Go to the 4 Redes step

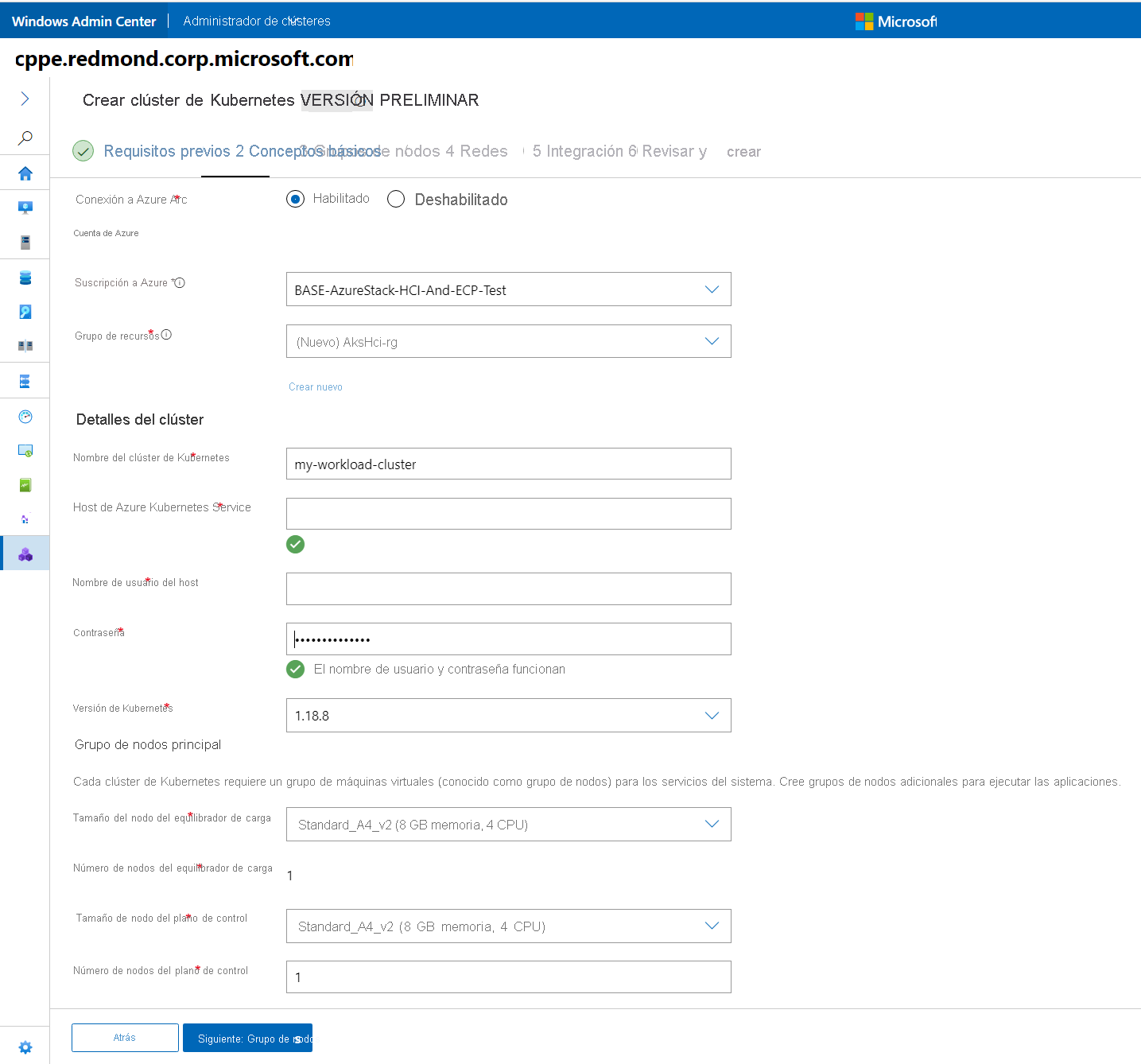pos(476,151)
